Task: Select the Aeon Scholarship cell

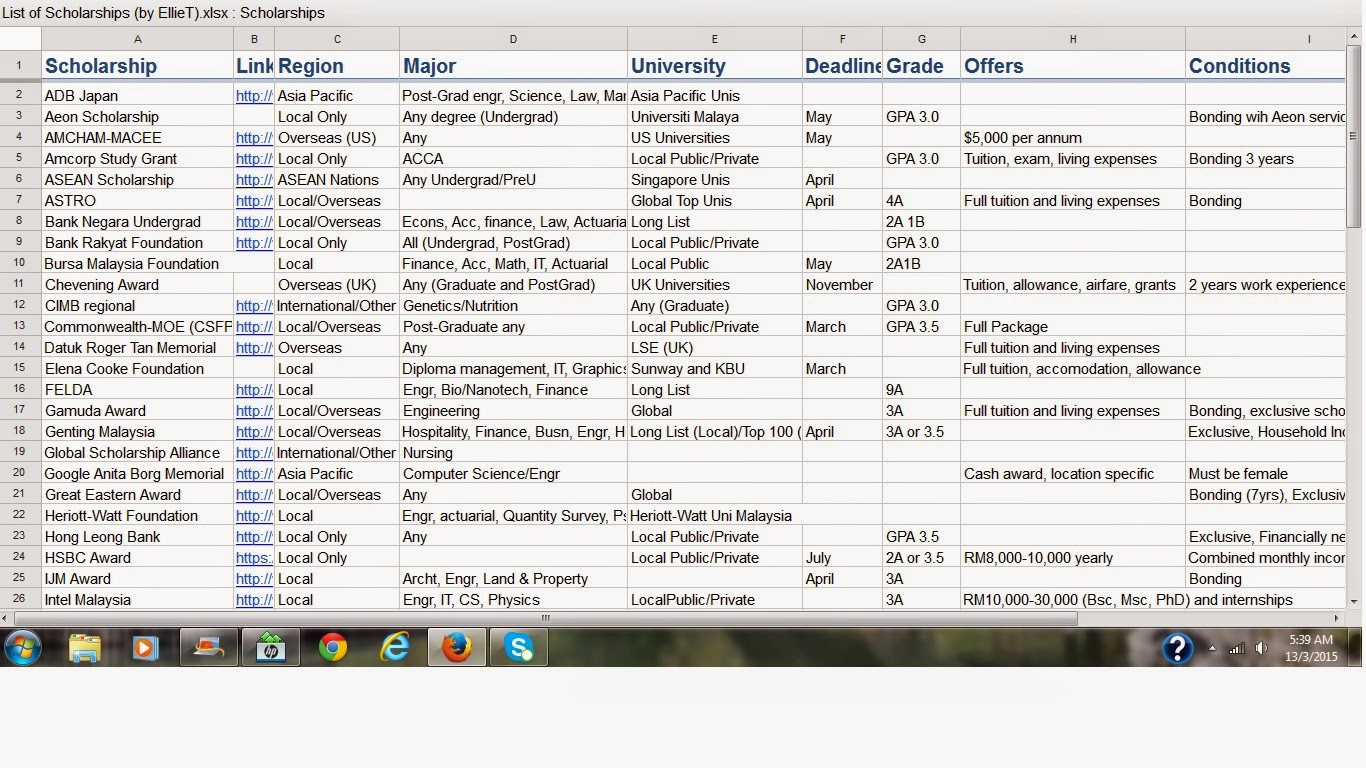Action: coord(137,117)
